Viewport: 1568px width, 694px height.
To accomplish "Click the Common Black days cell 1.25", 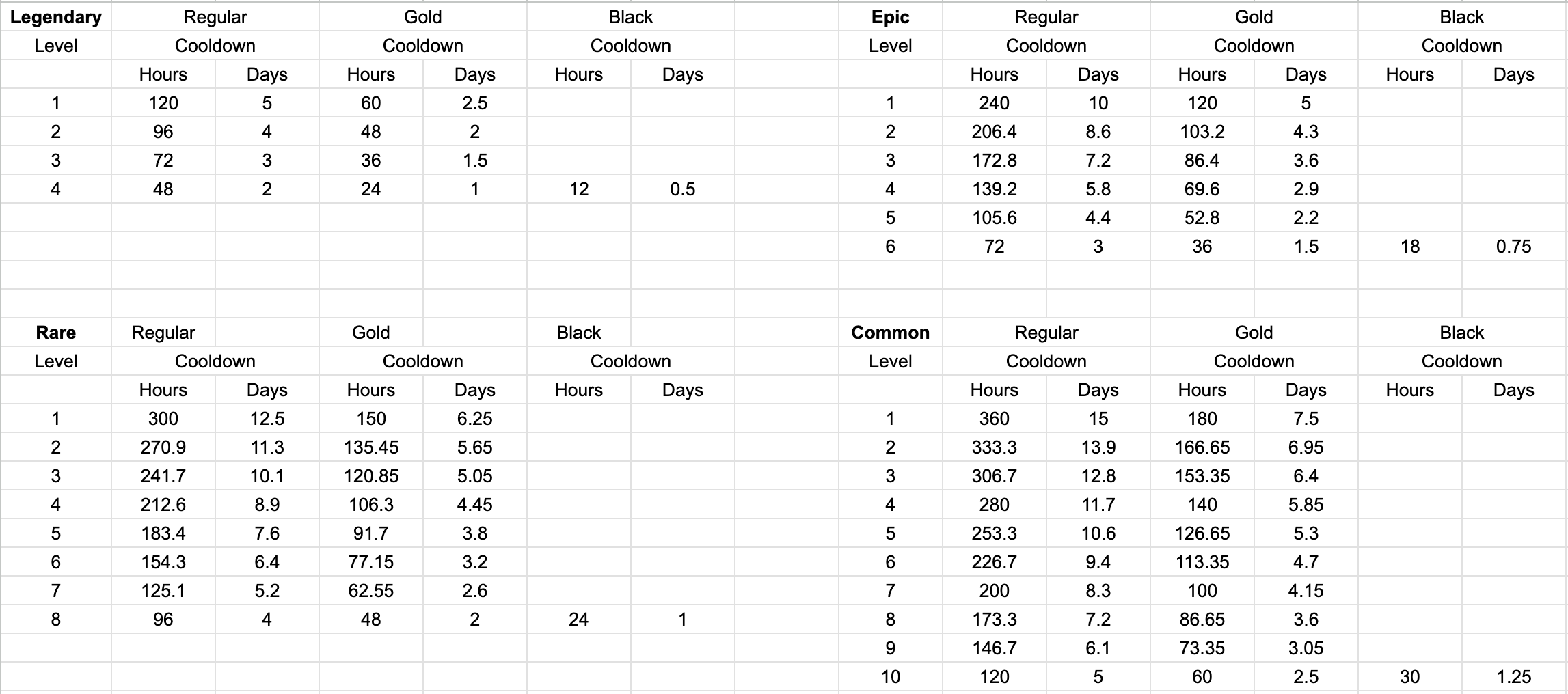I will point(1513,677).
